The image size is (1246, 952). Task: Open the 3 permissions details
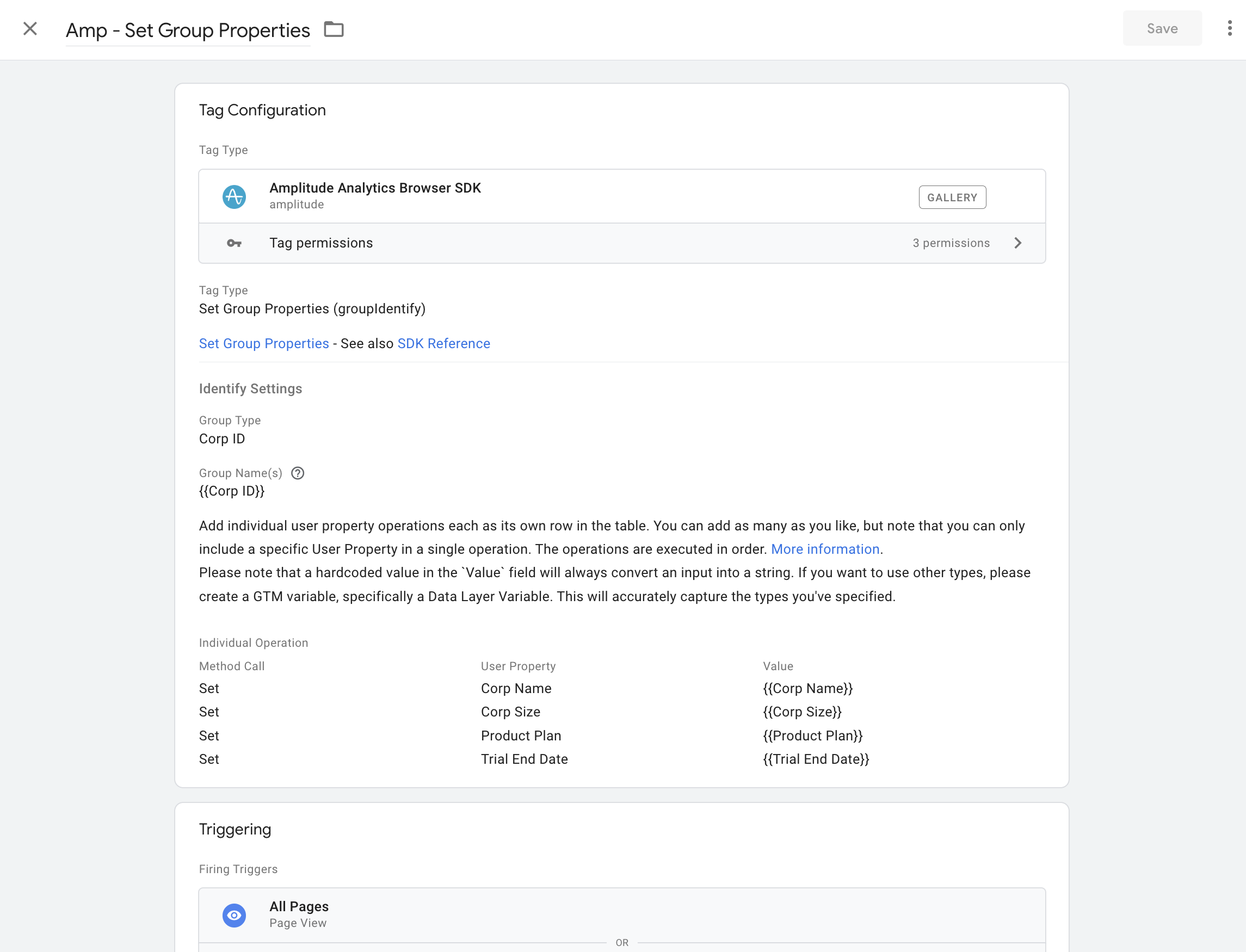[951, 243]
